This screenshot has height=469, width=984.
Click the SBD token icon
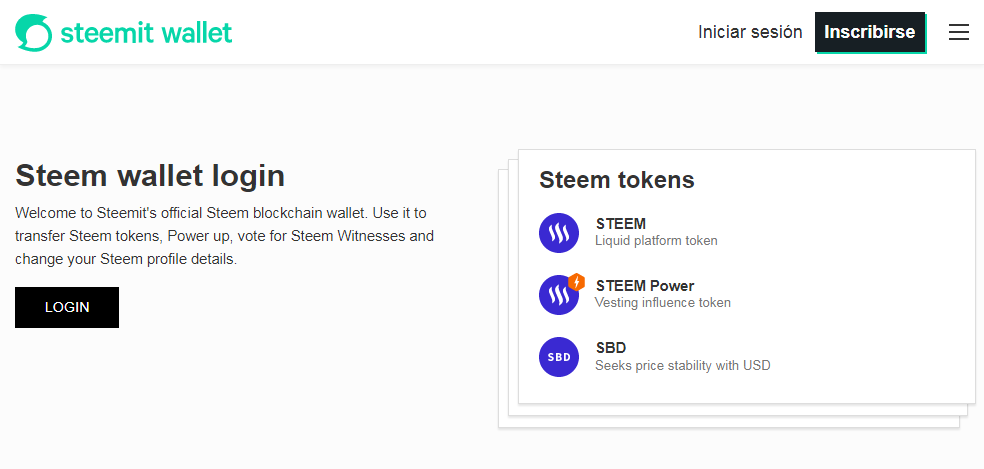[559, 357]
